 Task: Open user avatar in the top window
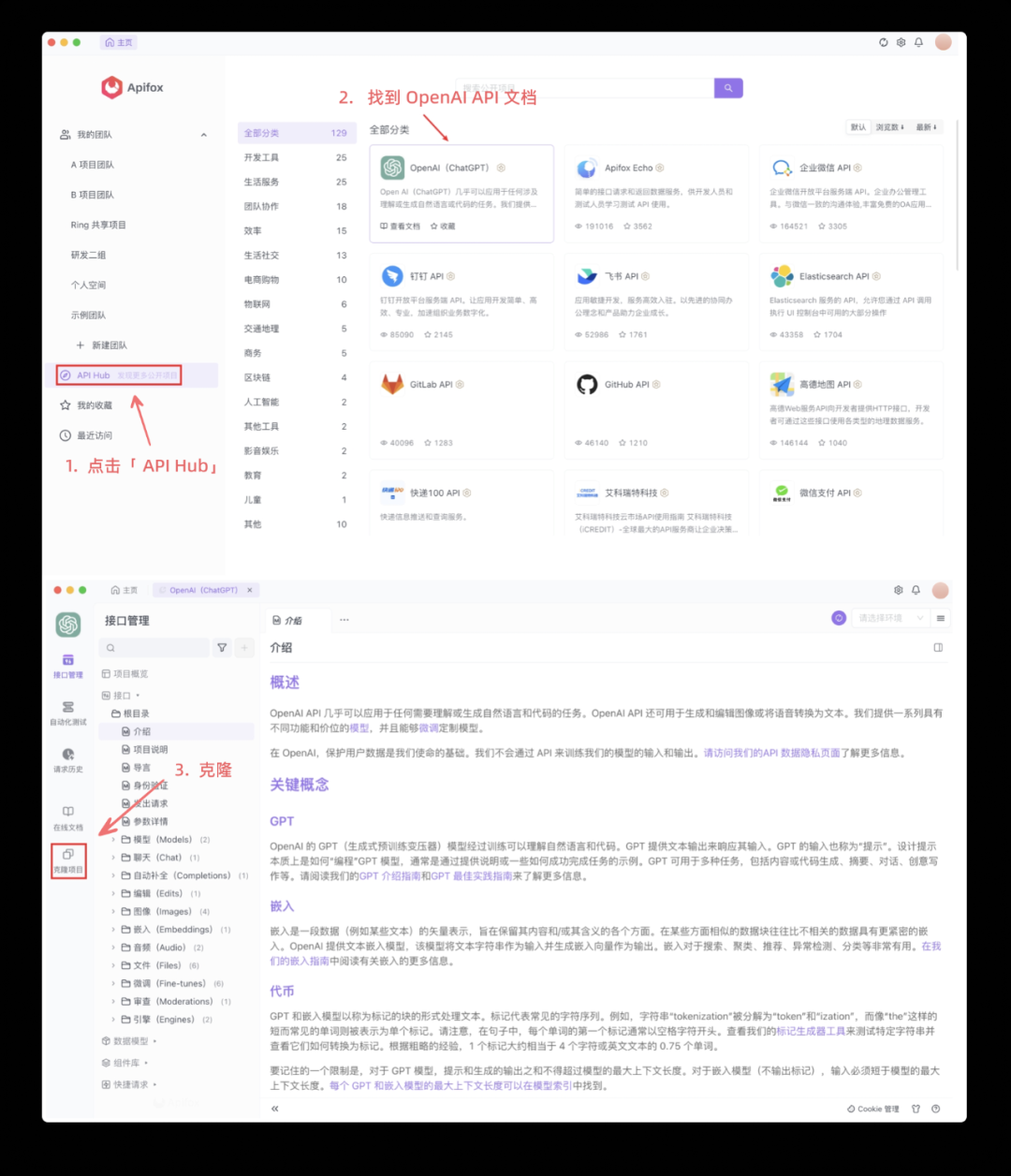tap(943, 42)
